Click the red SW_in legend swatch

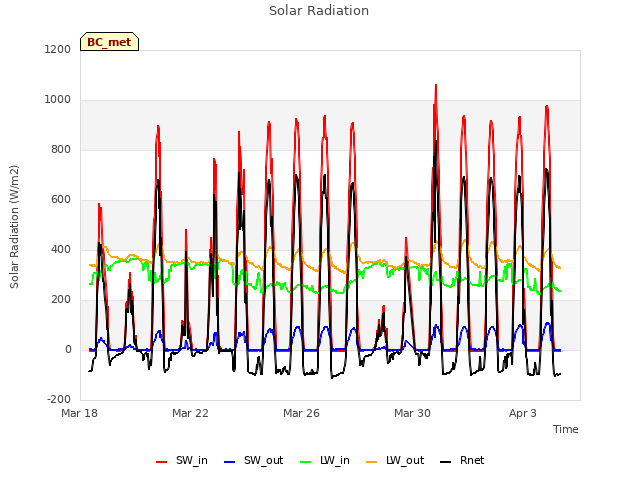pos(162,462)
